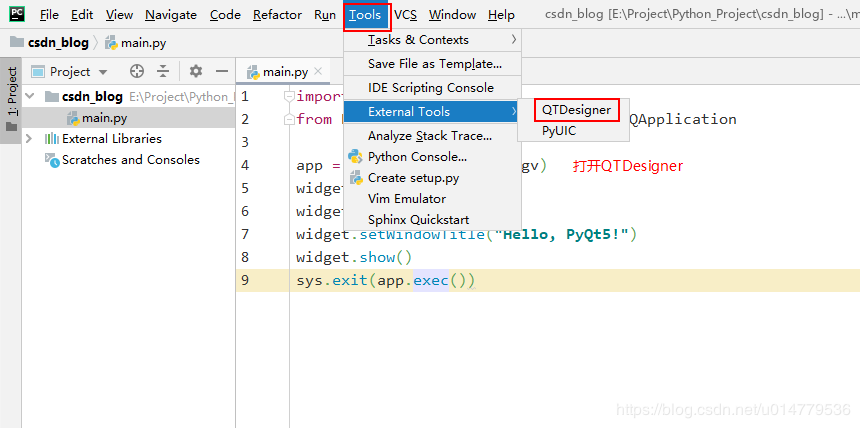Open project panel settings gear
Viewport: 860px width, 428px height.
pos(196,71)
